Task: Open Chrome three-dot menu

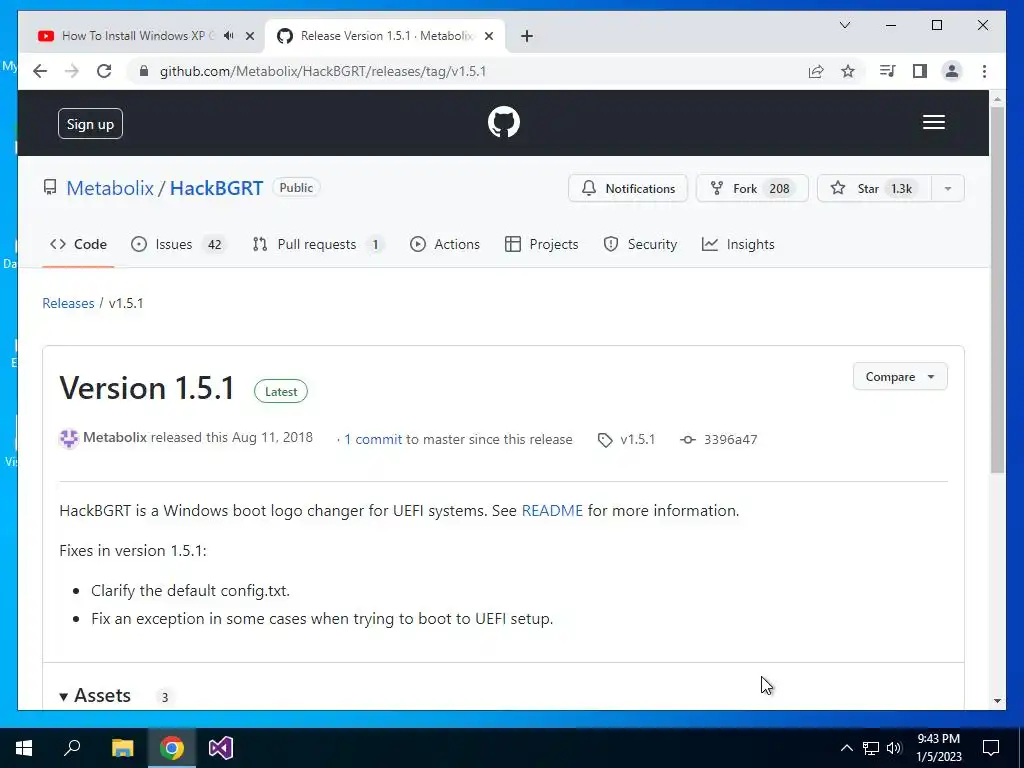Action: 984,71
